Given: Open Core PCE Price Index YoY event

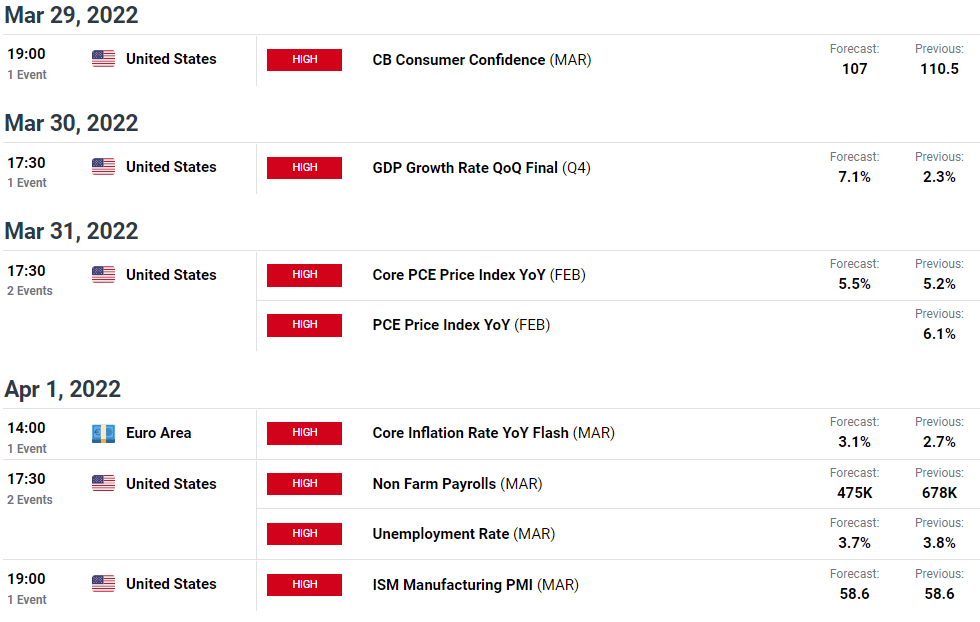Looking at the screenshot, I should tap(479, 275).
